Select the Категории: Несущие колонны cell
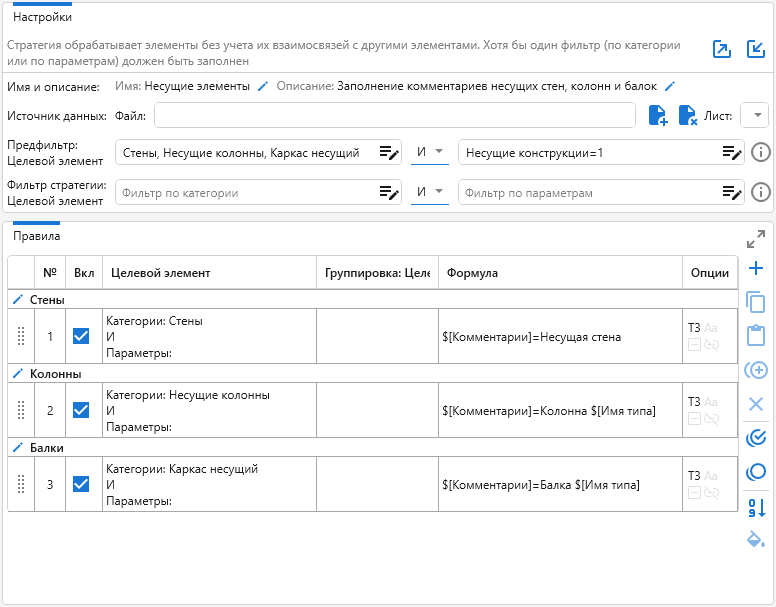776x607 pixels. tap(209, 410)
